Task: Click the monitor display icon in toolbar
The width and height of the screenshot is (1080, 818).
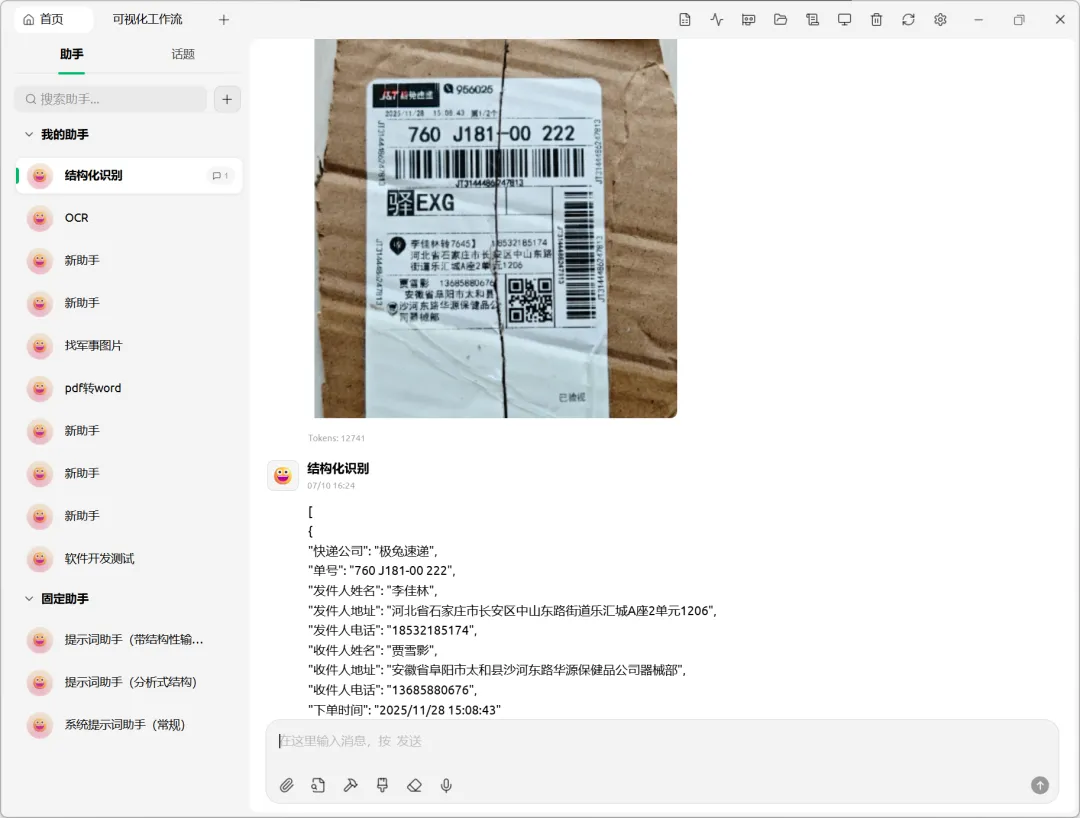Action: [844, 20]
